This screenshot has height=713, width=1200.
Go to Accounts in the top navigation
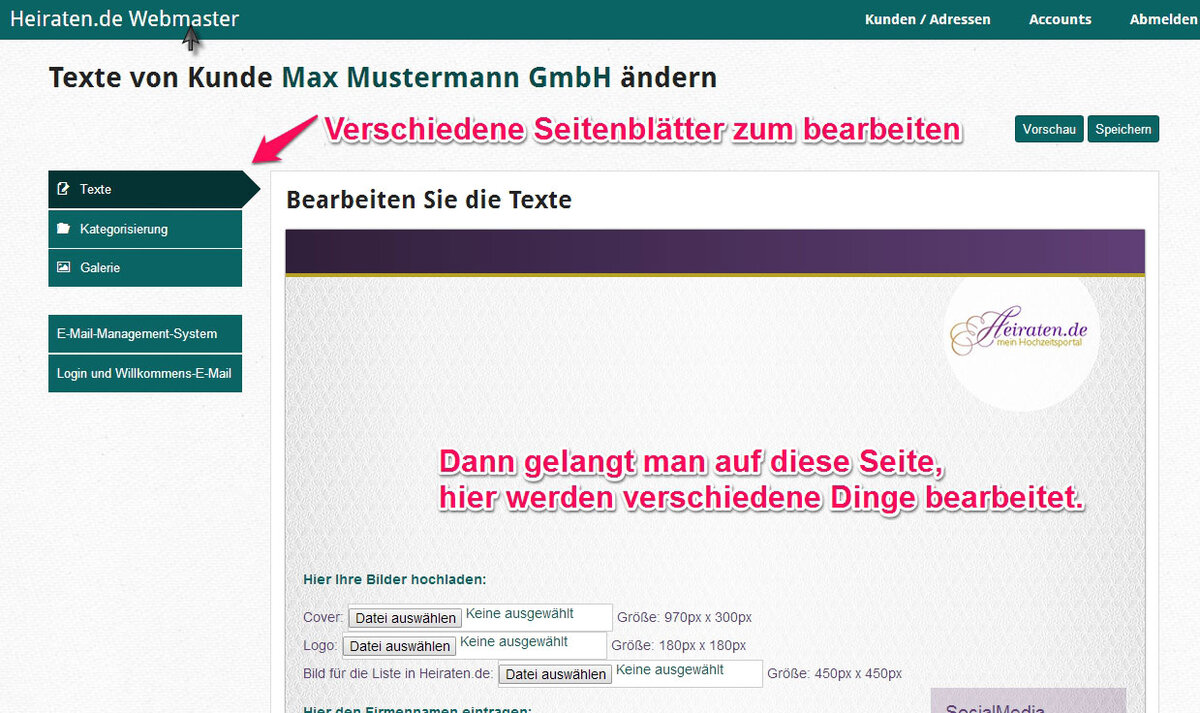pyautogui.click(x=1060, y=19)
